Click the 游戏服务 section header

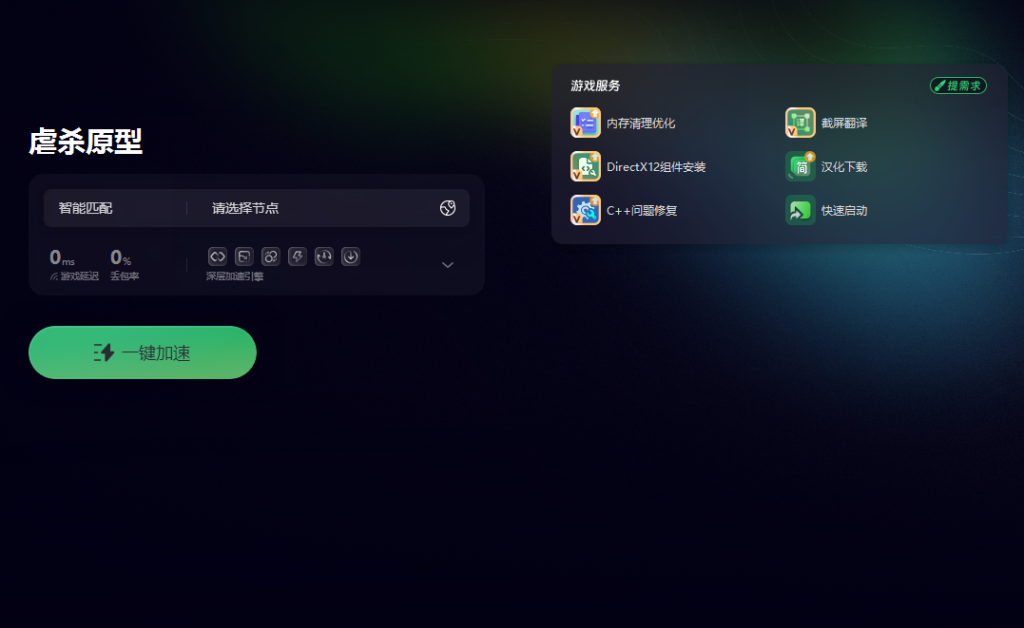pos(595,86)
